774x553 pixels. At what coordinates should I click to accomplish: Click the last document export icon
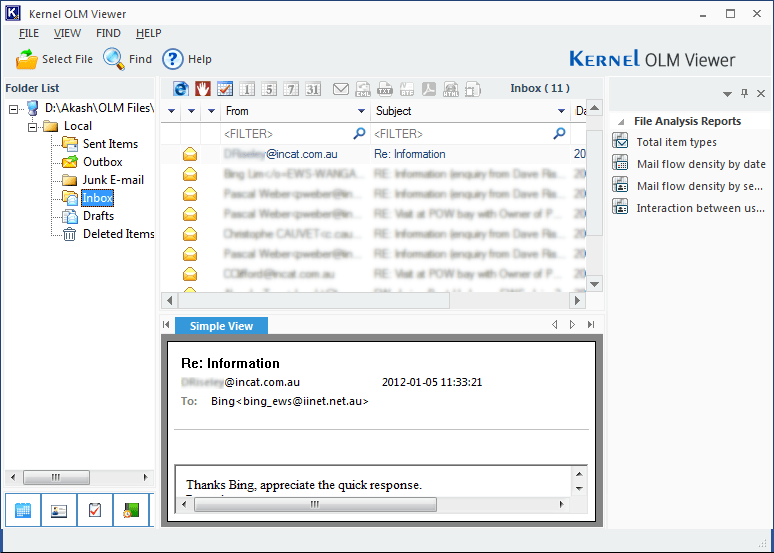point(472,89)
